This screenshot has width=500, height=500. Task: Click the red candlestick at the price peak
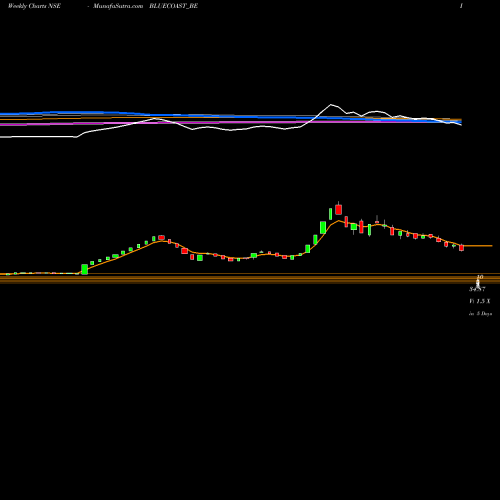click(x=339, y=209)
